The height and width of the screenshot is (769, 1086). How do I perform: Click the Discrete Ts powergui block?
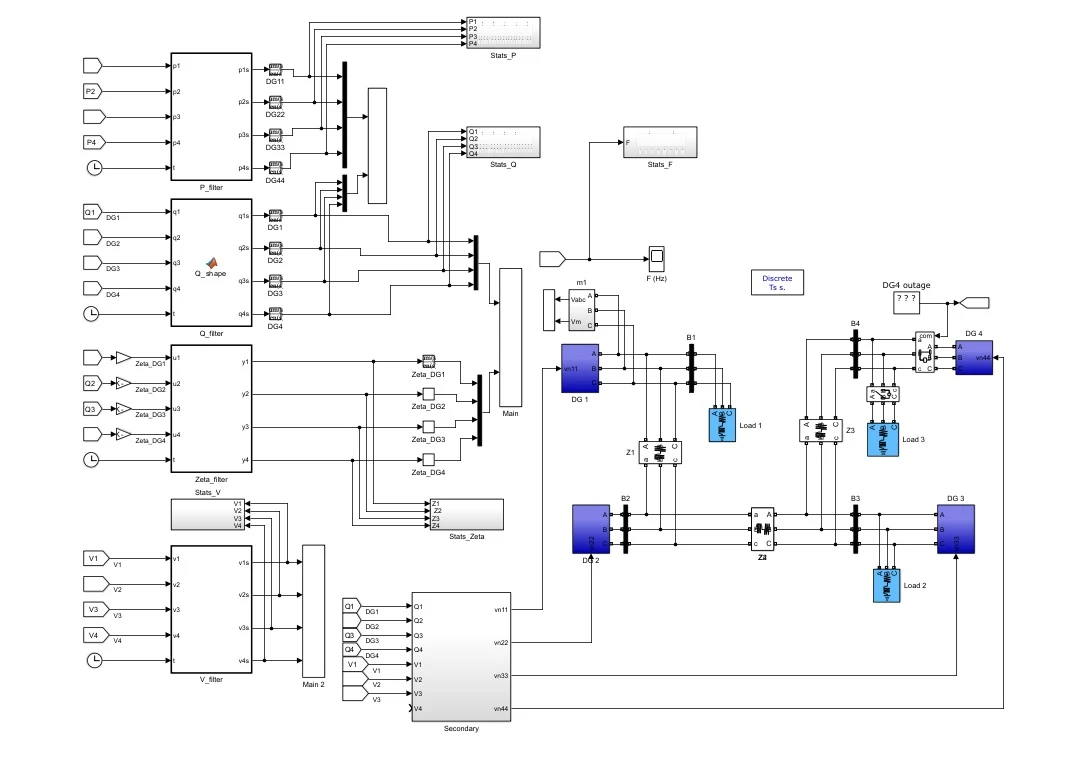coord(777,282)
